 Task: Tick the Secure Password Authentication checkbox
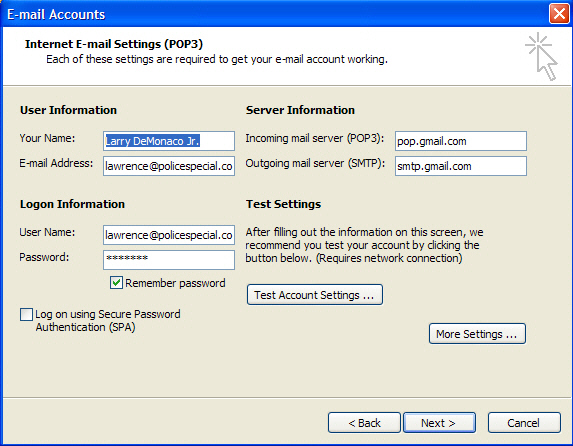(x=26, y=314)
